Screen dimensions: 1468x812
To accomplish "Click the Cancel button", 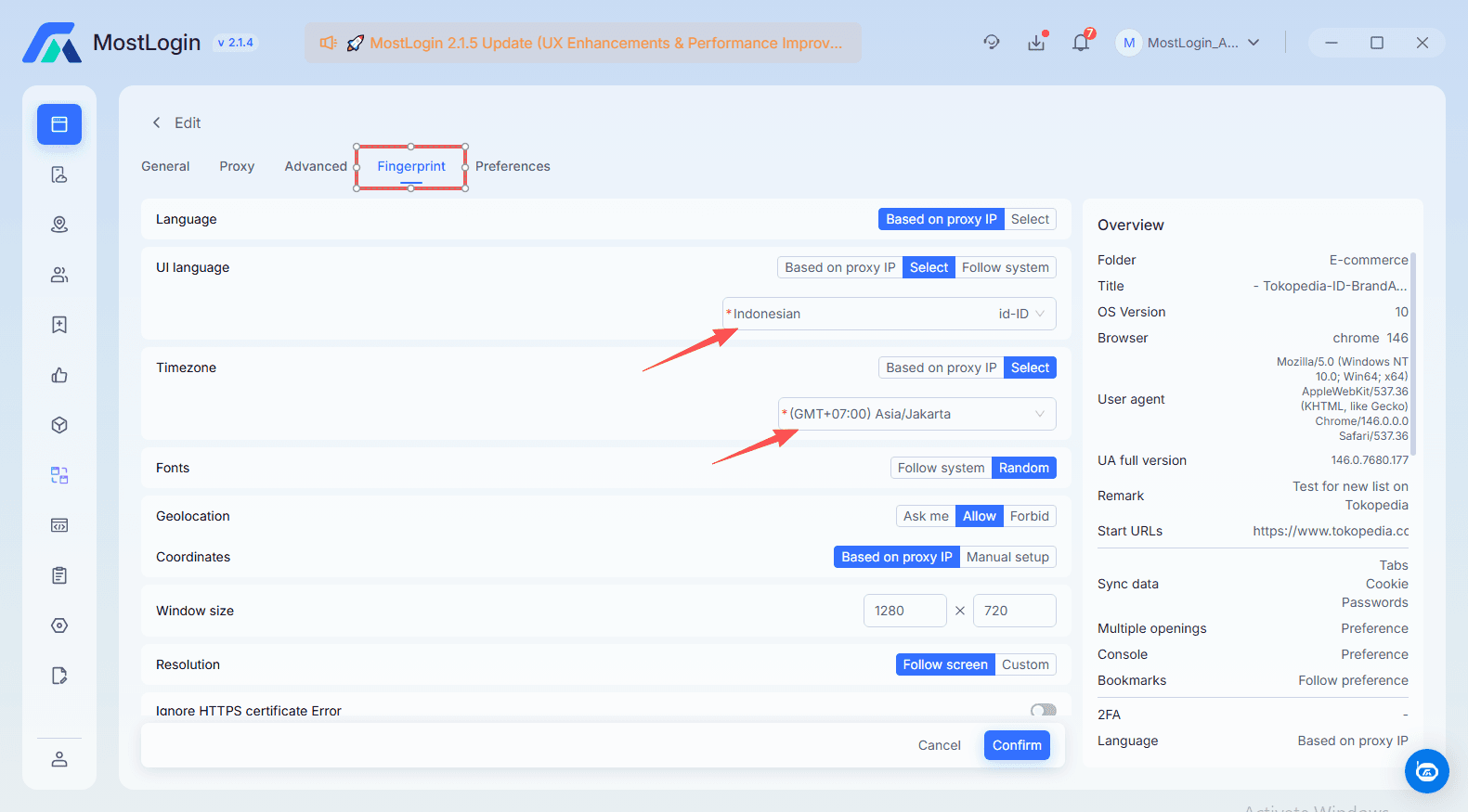I will coord(939,745).
